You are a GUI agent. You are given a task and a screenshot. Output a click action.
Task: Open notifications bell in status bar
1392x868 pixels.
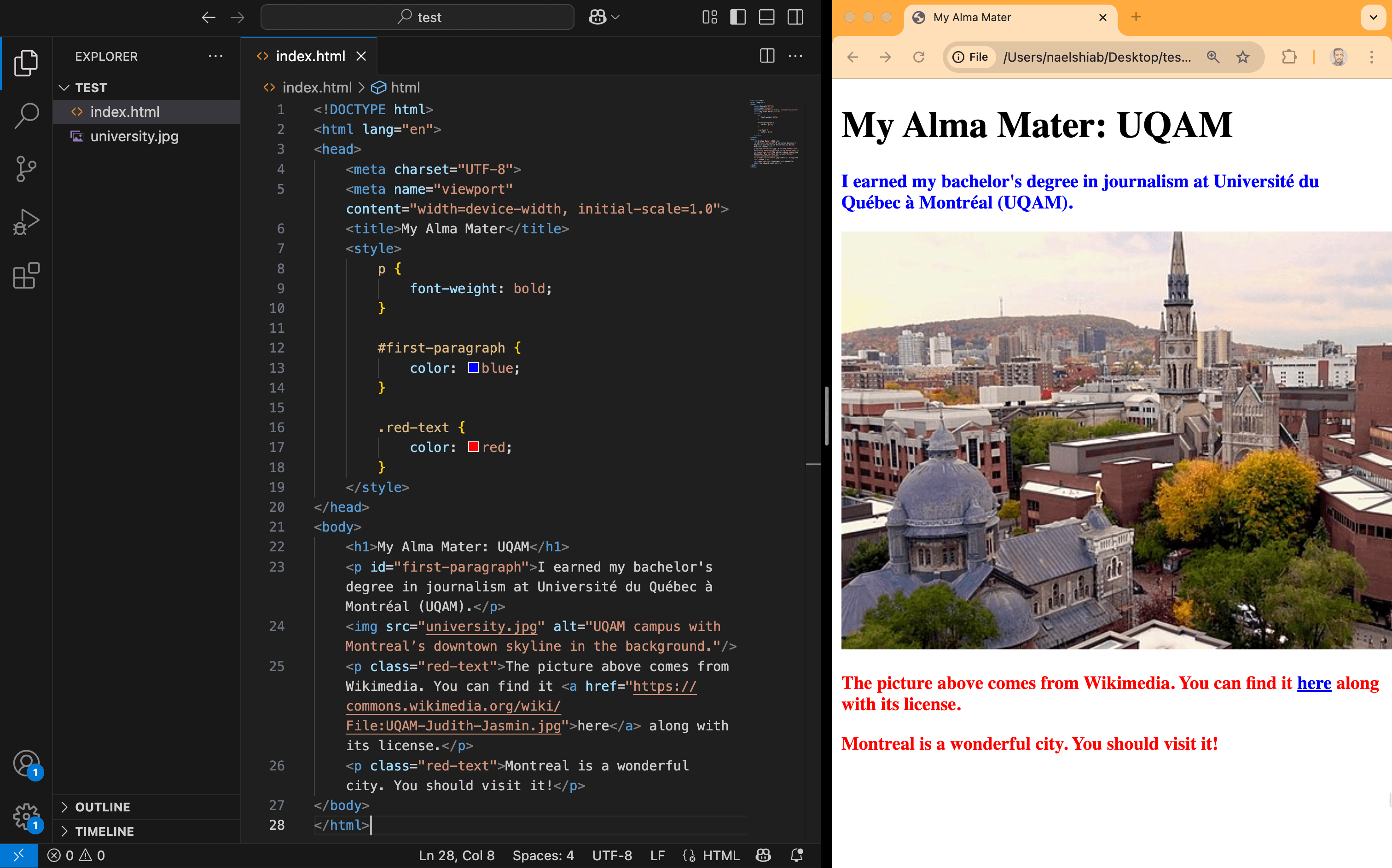click(797, 856)
